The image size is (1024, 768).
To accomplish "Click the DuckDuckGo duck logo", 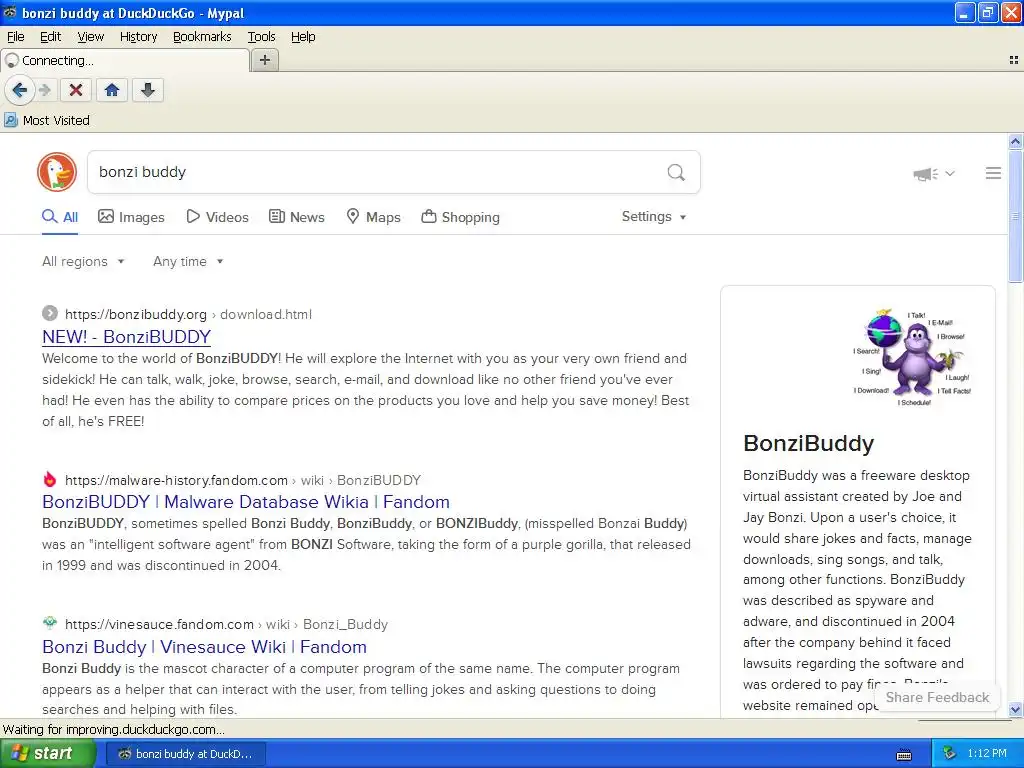I will [x=57, y=172].
